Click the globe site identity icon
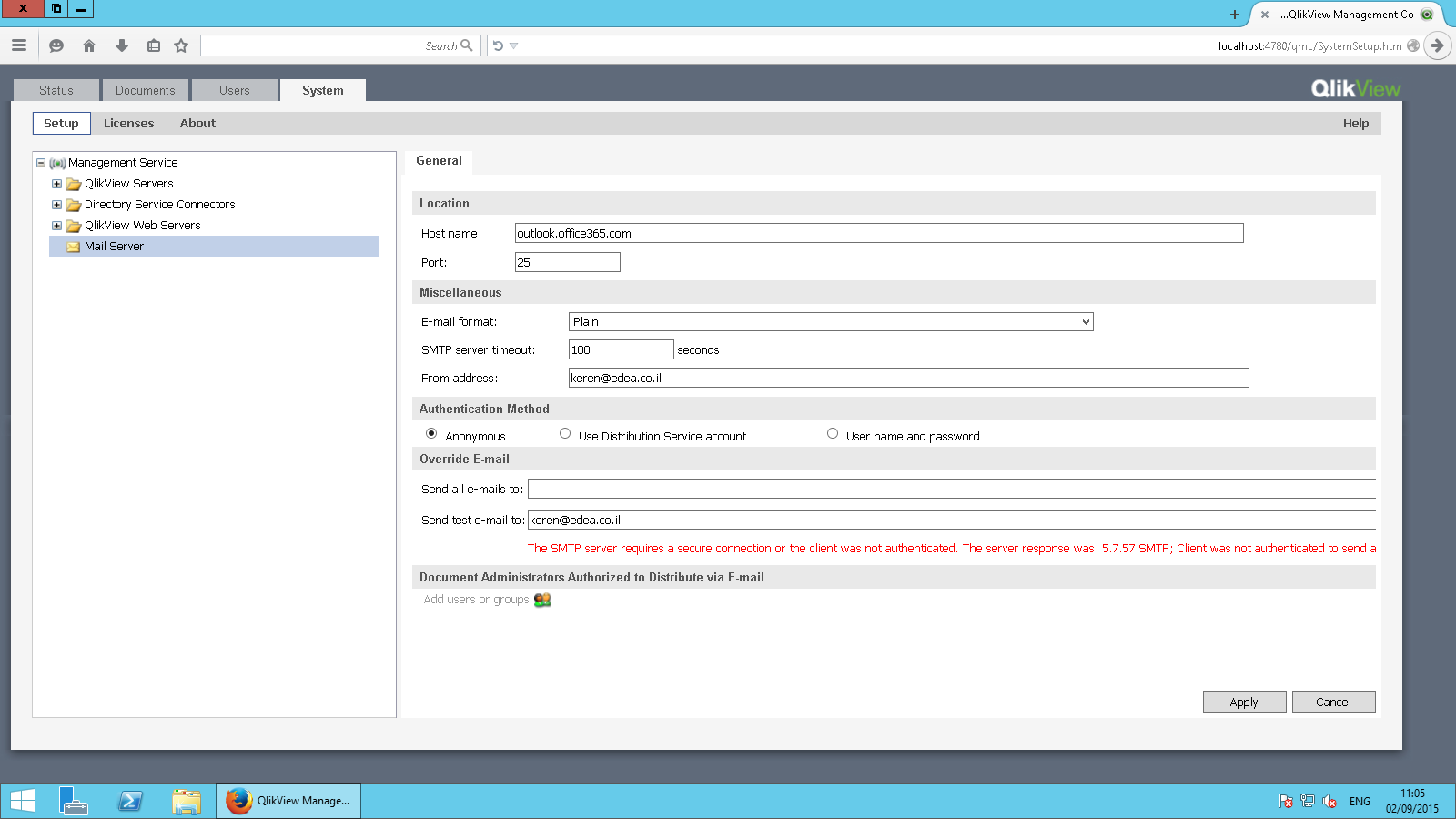This screenshot has height=819, width=1456. coord(1413,45)
